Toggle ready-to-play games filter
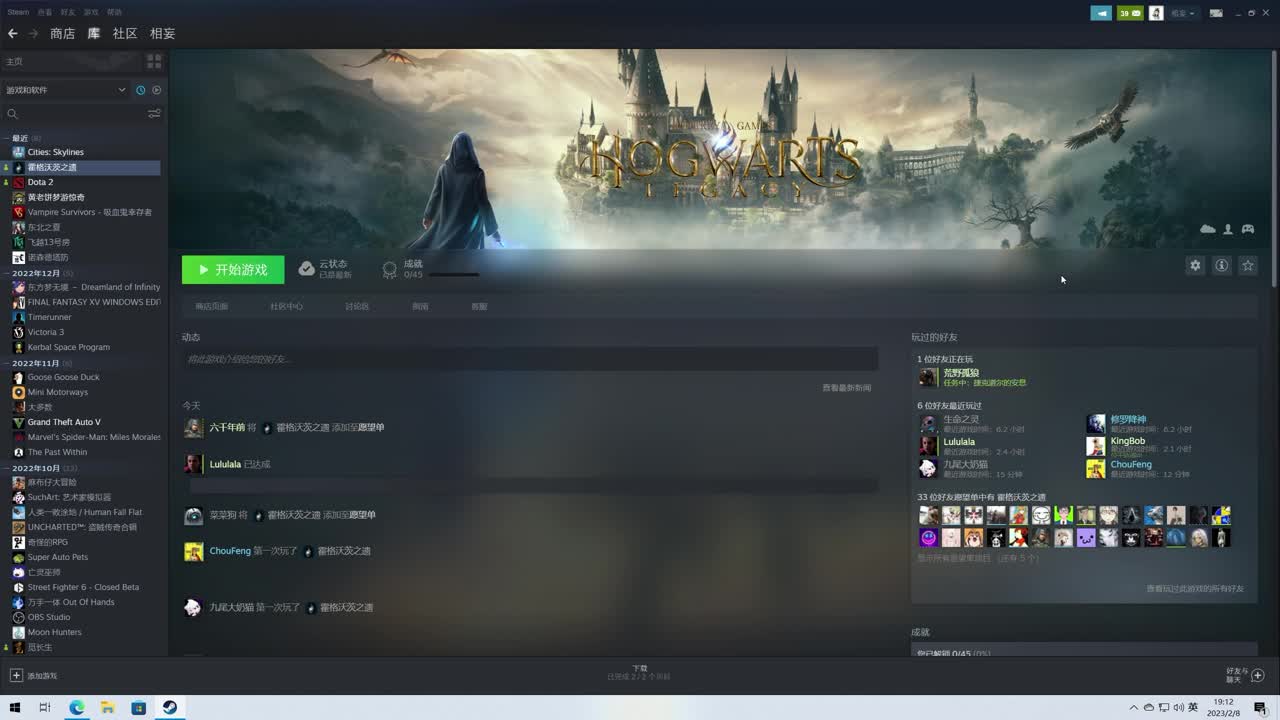The width and height of the screenshot is (1280, 720). click(x=156, y=90)
